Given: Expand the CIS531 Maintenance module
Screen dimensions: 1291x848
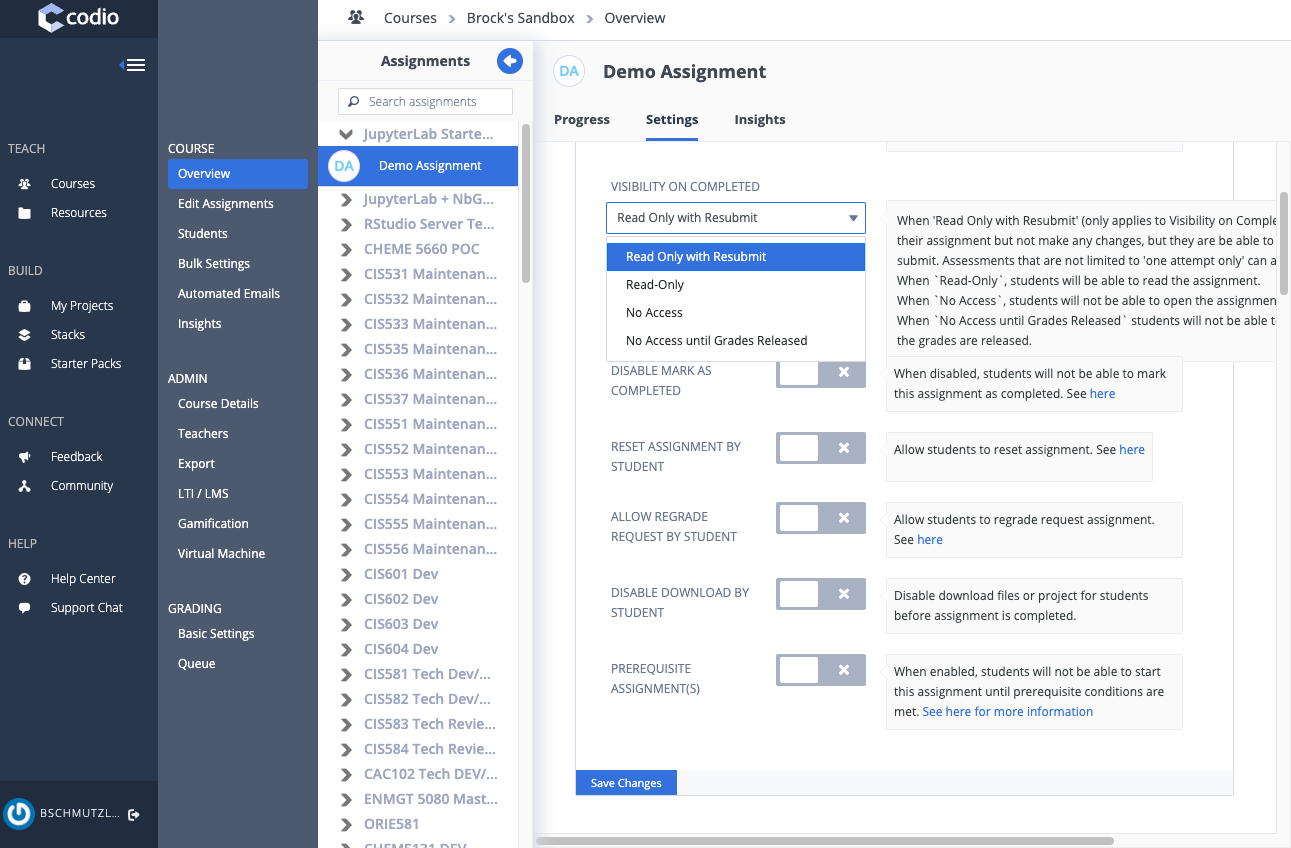Looking at the screenshot, I should click(346, 274).
